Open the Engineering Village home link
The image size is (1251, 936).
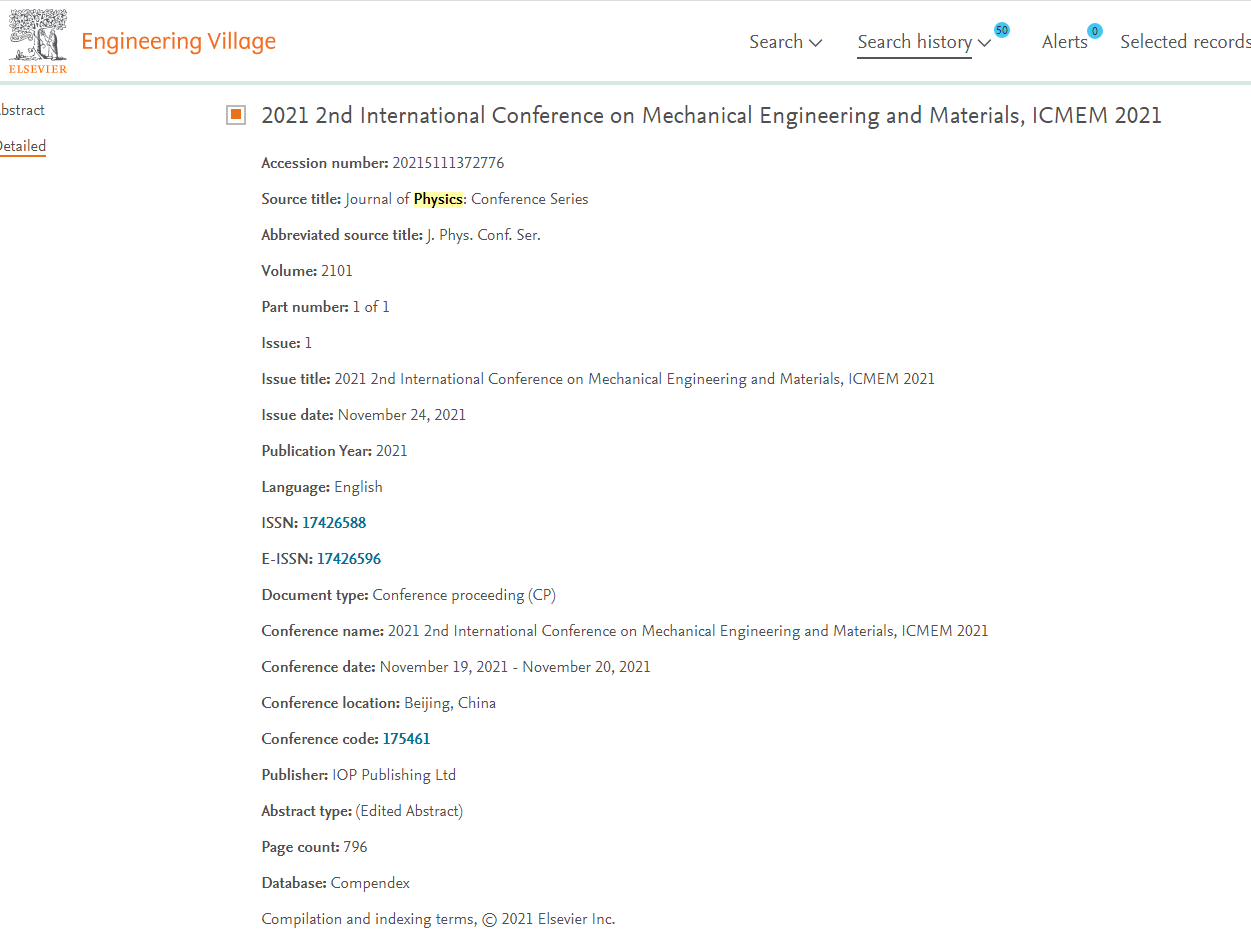click(178, 41)
